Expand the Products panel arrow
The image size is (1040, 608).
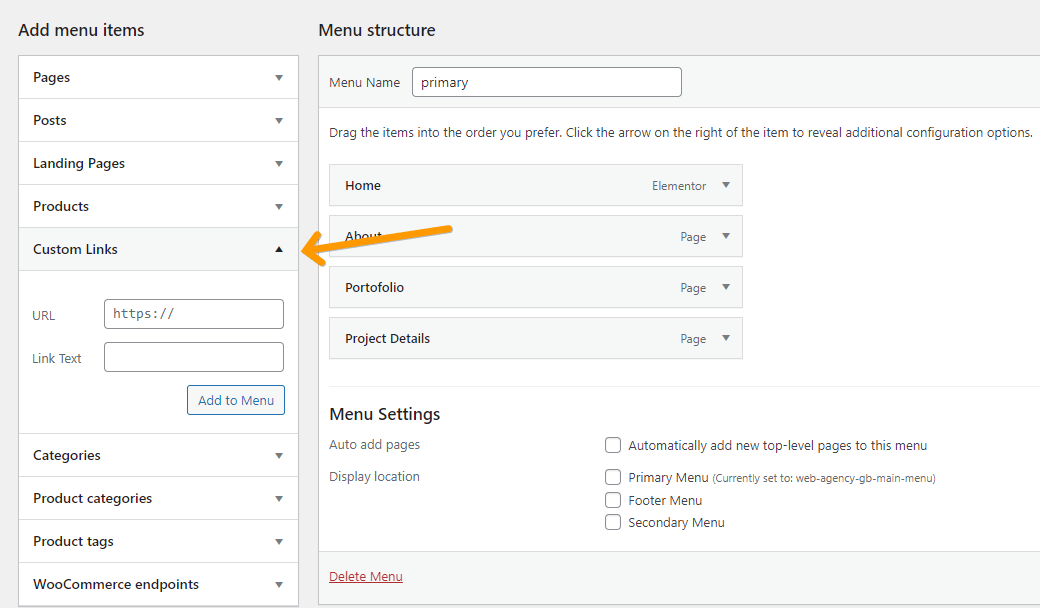pos(279,207)
